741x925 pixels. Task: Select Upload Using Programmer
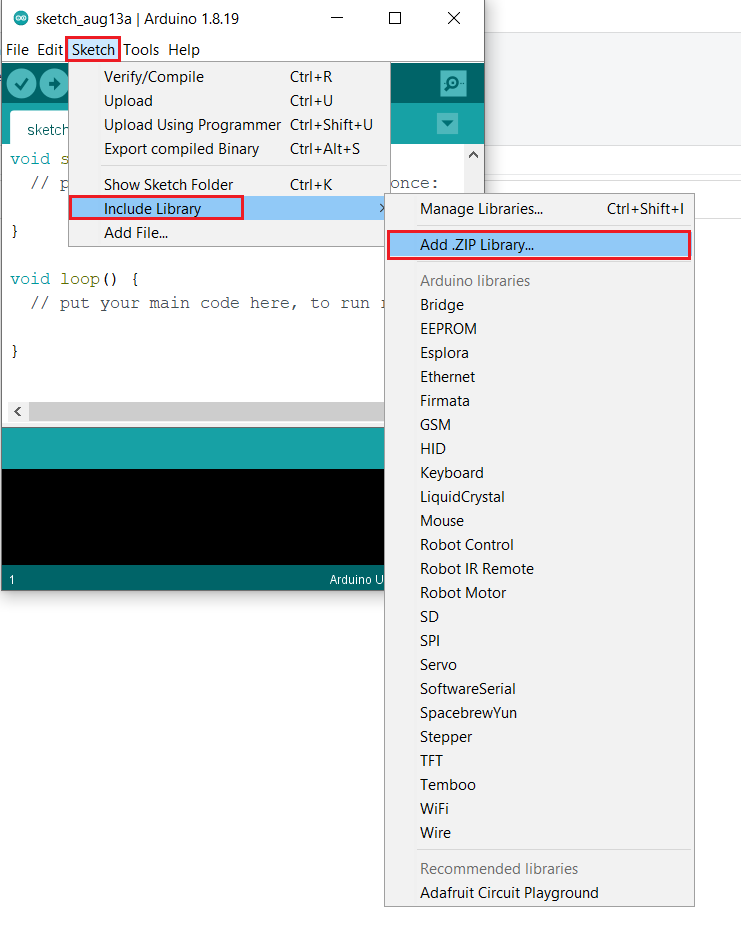pyautogui.click(x=229, y=125)
